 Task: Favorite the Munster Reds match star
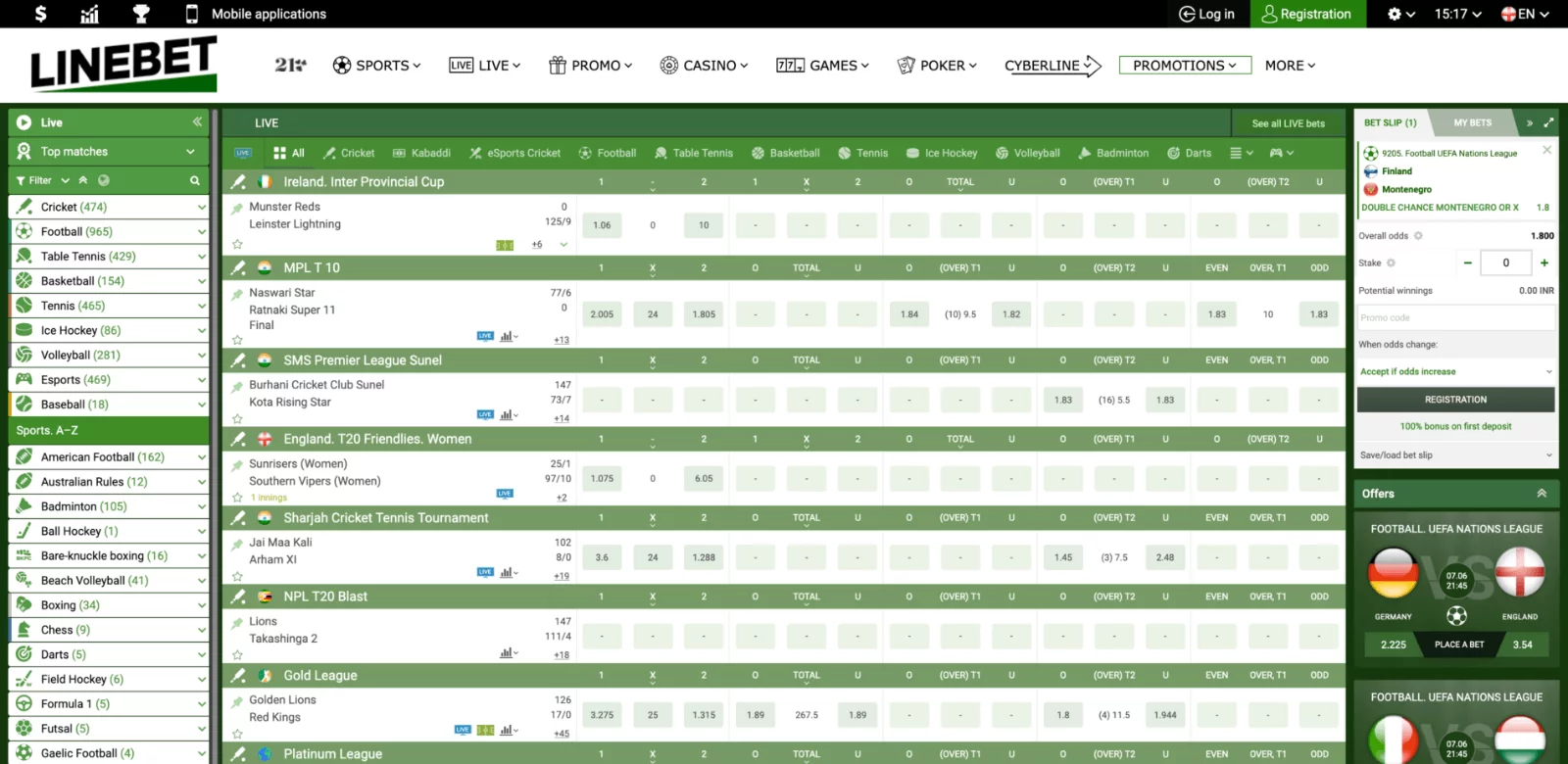[237, 244]
